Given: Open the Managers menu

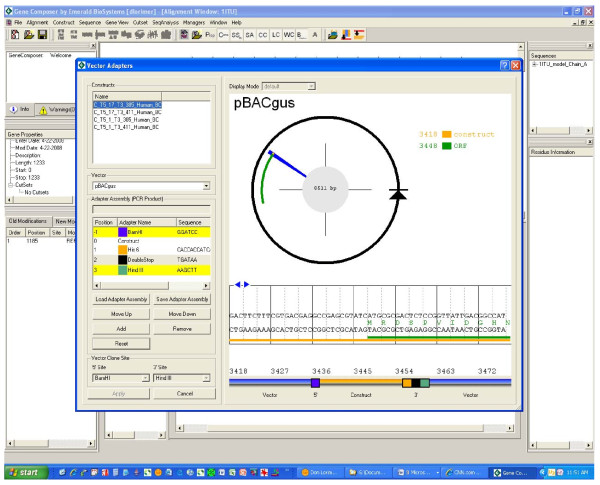Looking at the screenshot, I should click(x=194, y=23).
